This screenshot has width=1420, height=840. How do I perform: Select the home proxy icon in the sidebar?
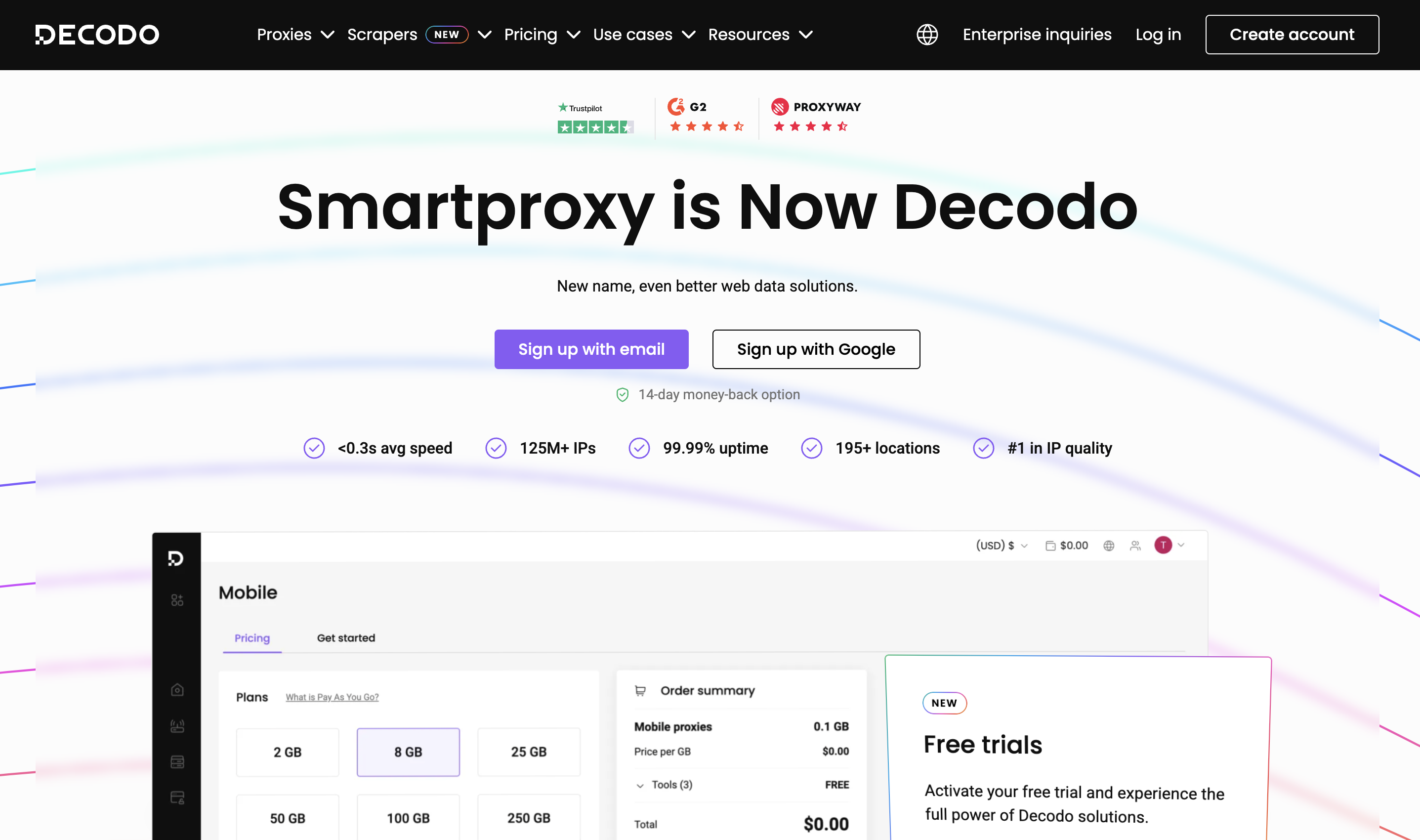(176, 689)
